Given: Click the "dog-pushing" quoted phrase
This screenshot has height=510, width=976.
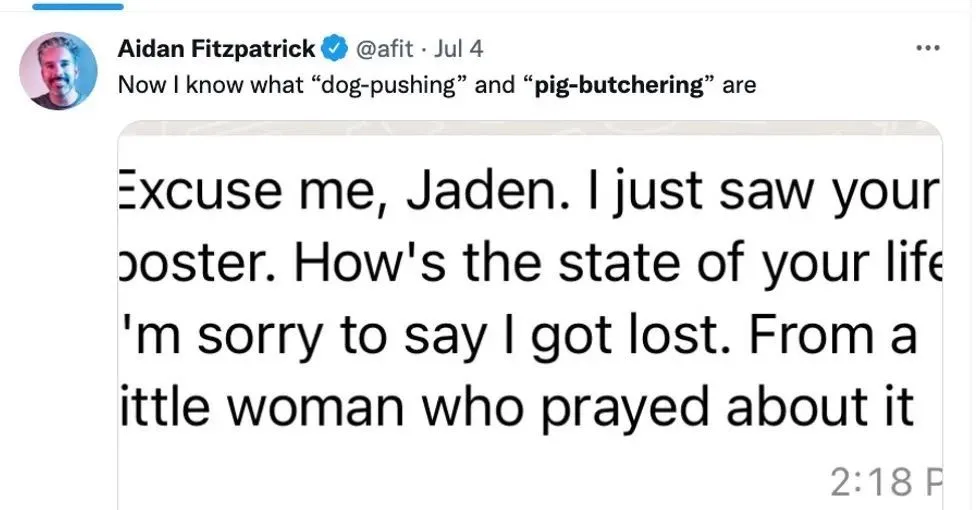Looking at the screenshot, I should [386, 84].
